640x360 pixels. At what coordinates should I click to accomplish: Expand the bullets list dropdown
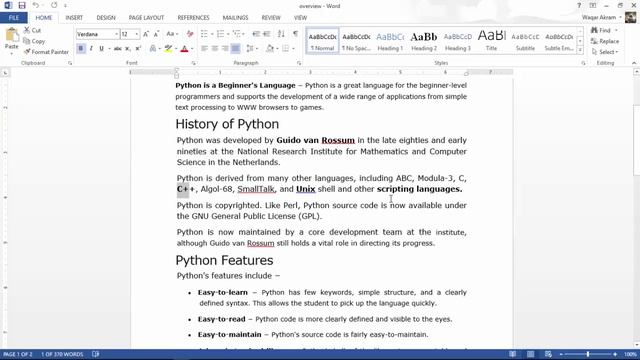pos(212,34)
